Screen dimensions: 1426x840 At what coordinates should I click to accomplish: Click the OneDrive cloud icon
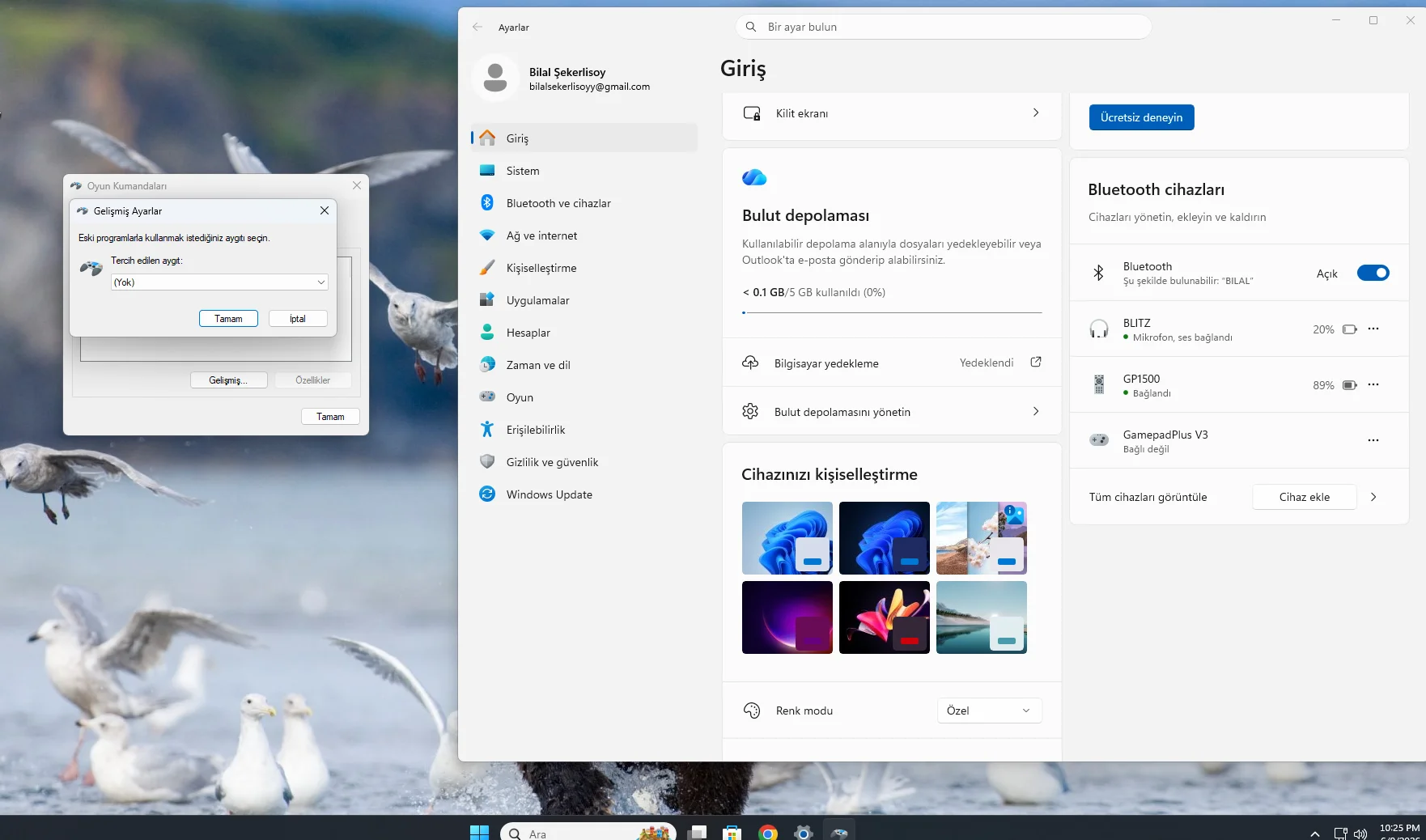click(x=754, y=177)
